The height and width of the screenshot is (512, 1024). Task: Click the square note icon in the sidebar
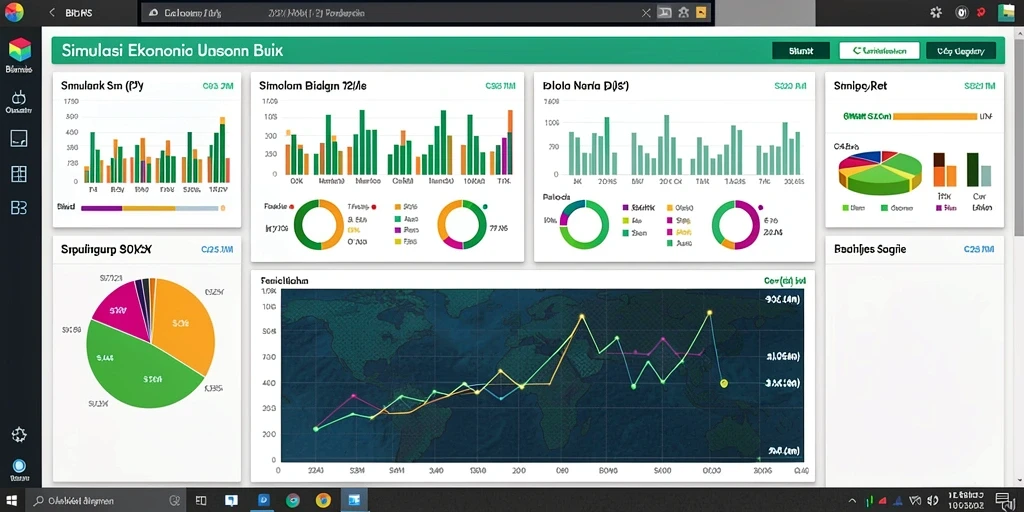(19, 138)
